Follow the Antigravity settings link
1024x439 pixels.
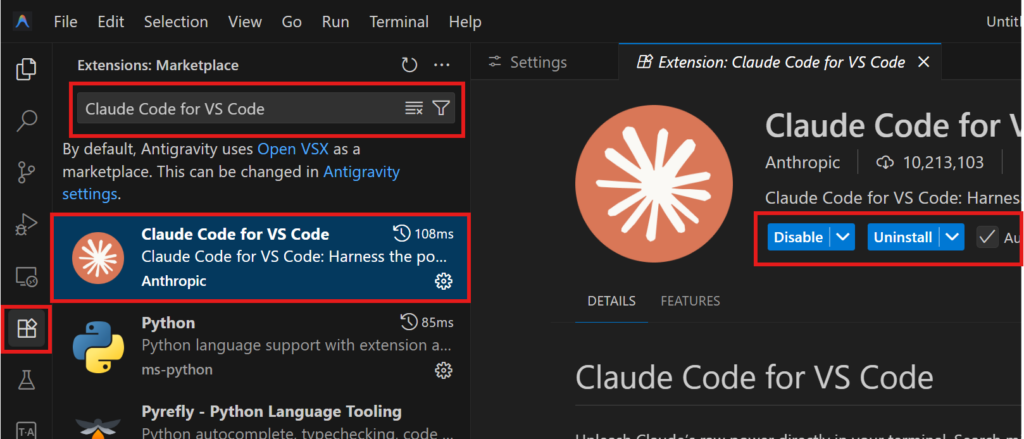[231, 183]
